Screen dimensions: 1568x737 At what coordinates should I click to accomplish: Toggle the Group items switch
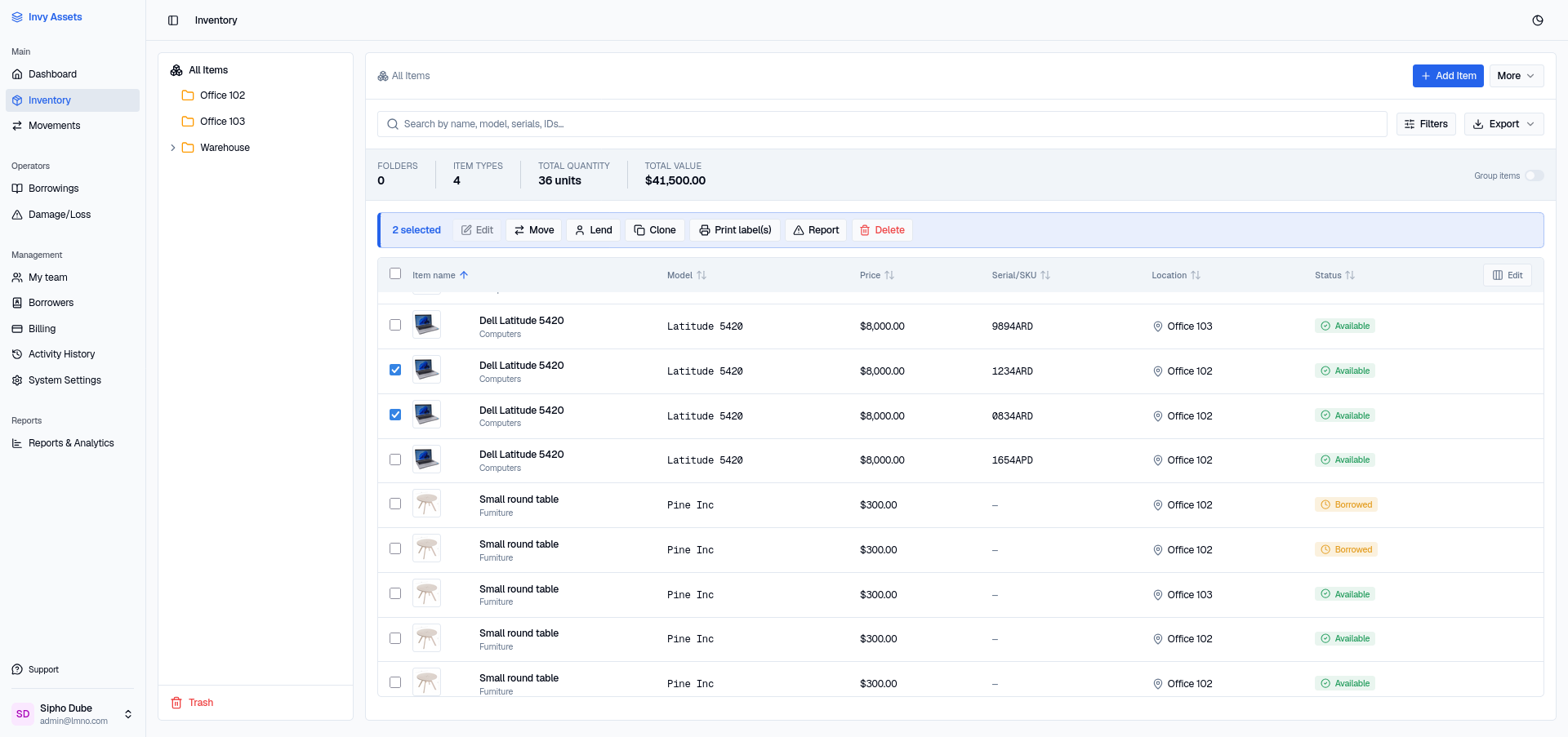tap(1534, 175)
